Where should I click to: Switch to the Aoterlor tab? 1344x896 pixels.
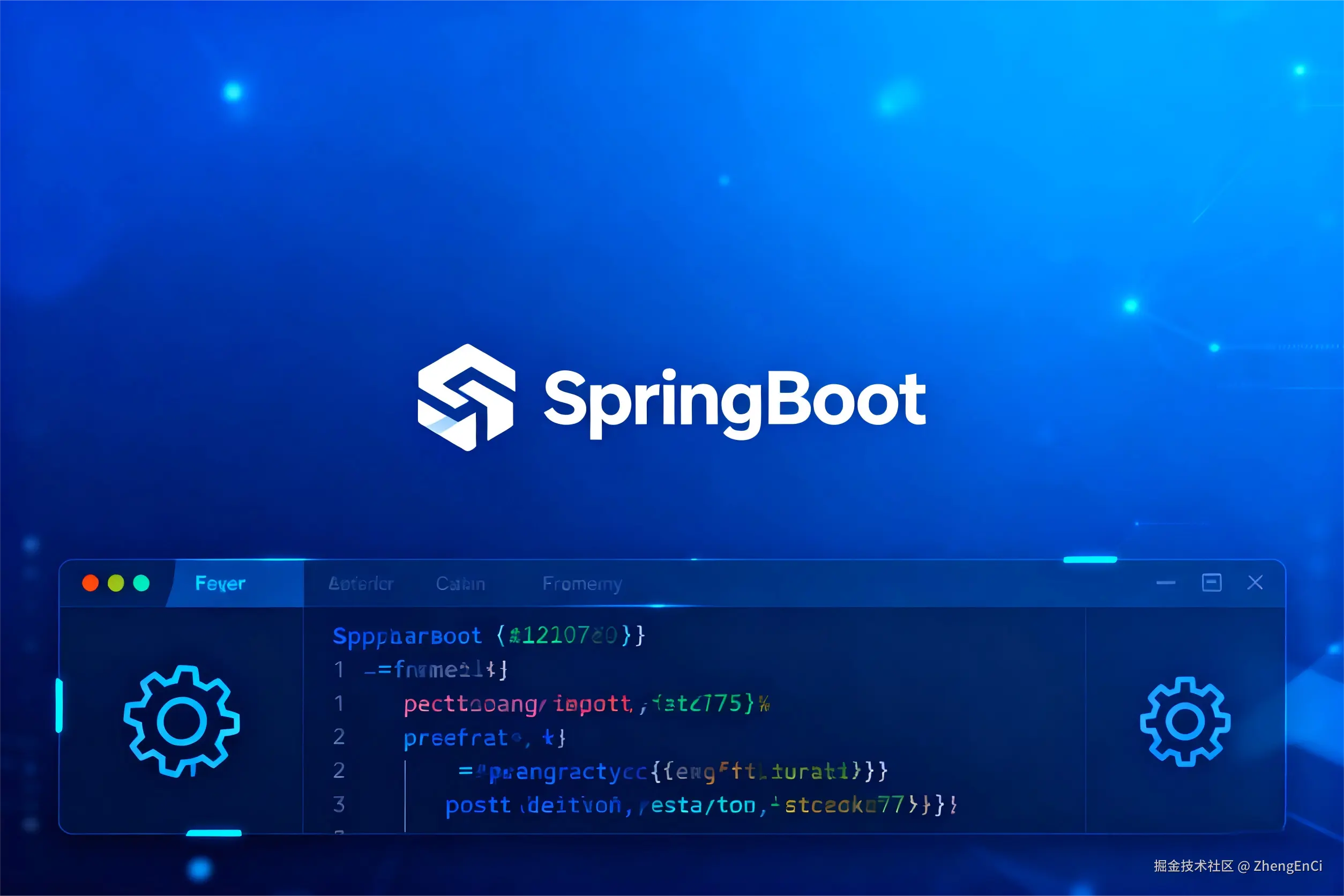click(x=361, y=584)
